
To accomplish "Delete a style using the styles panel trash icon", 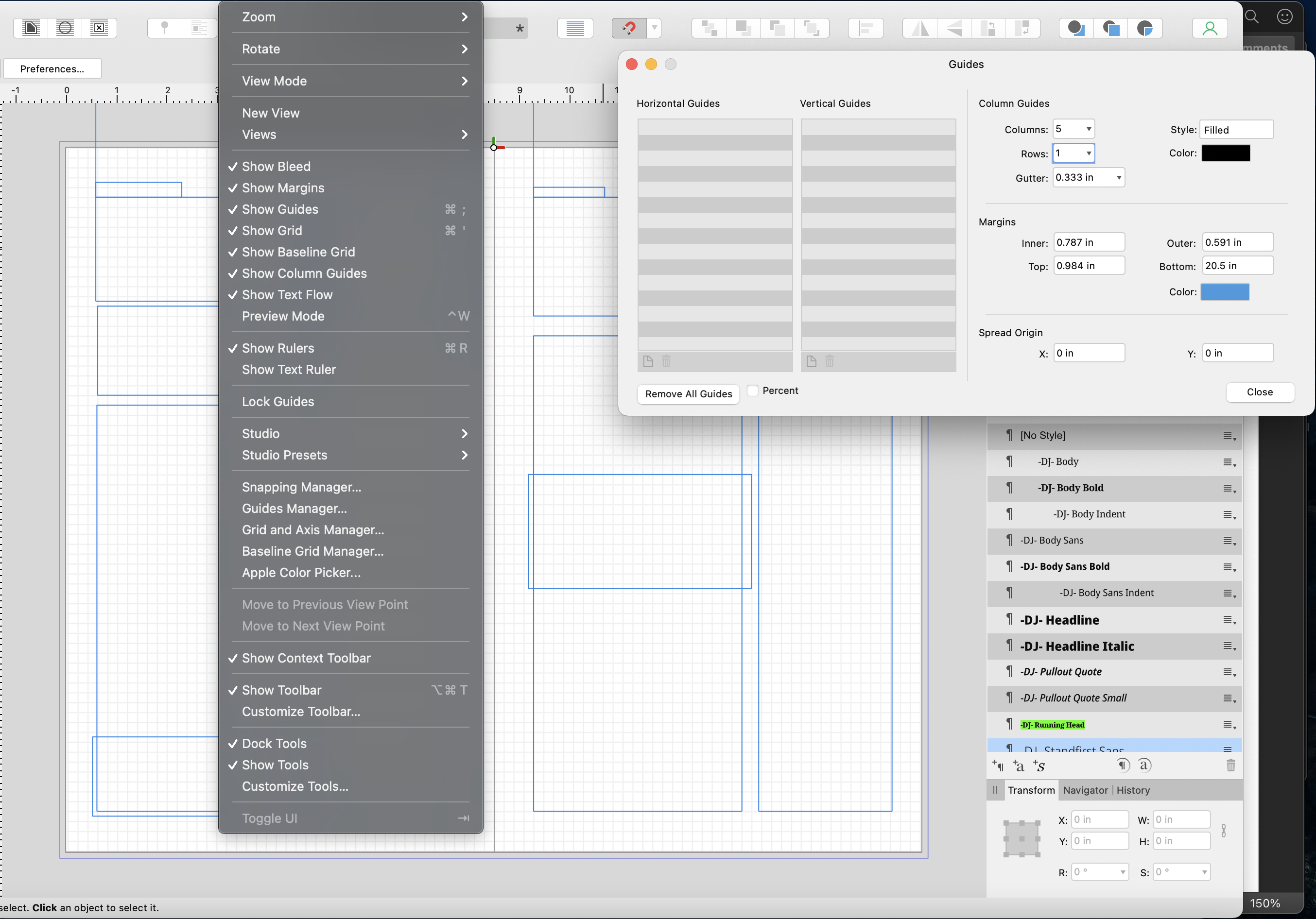I will tap(1231, 766).
